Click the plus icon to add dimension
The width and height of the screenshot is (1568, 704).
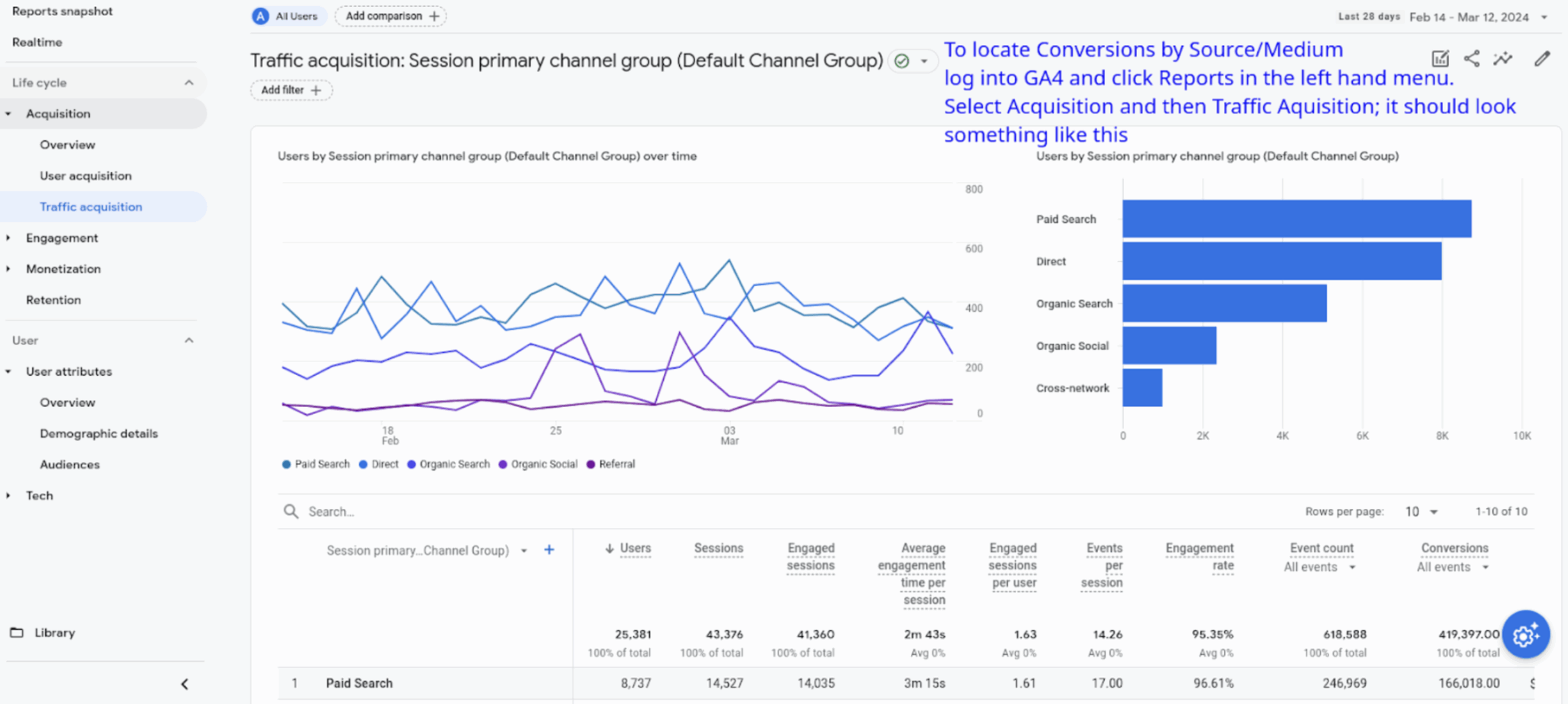click(x=549, y=550)
